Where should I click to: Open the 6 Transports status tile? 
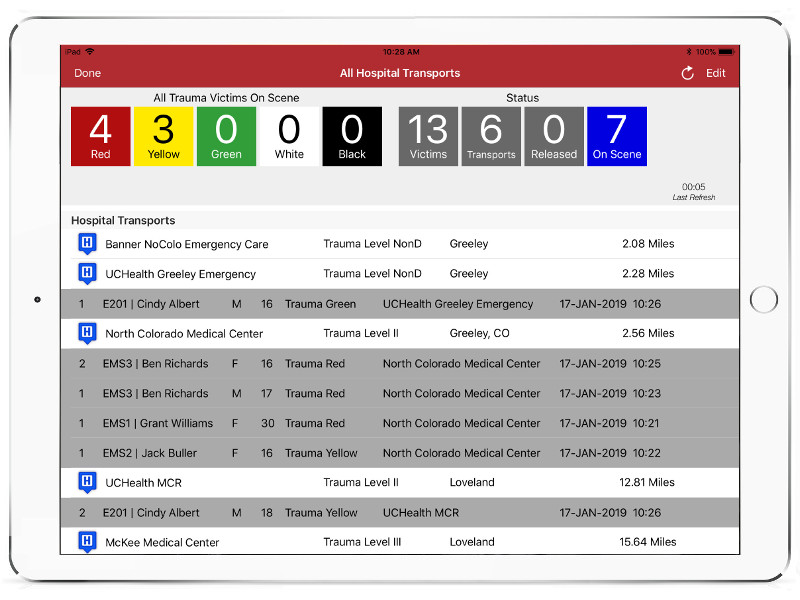tap(491, 136)
